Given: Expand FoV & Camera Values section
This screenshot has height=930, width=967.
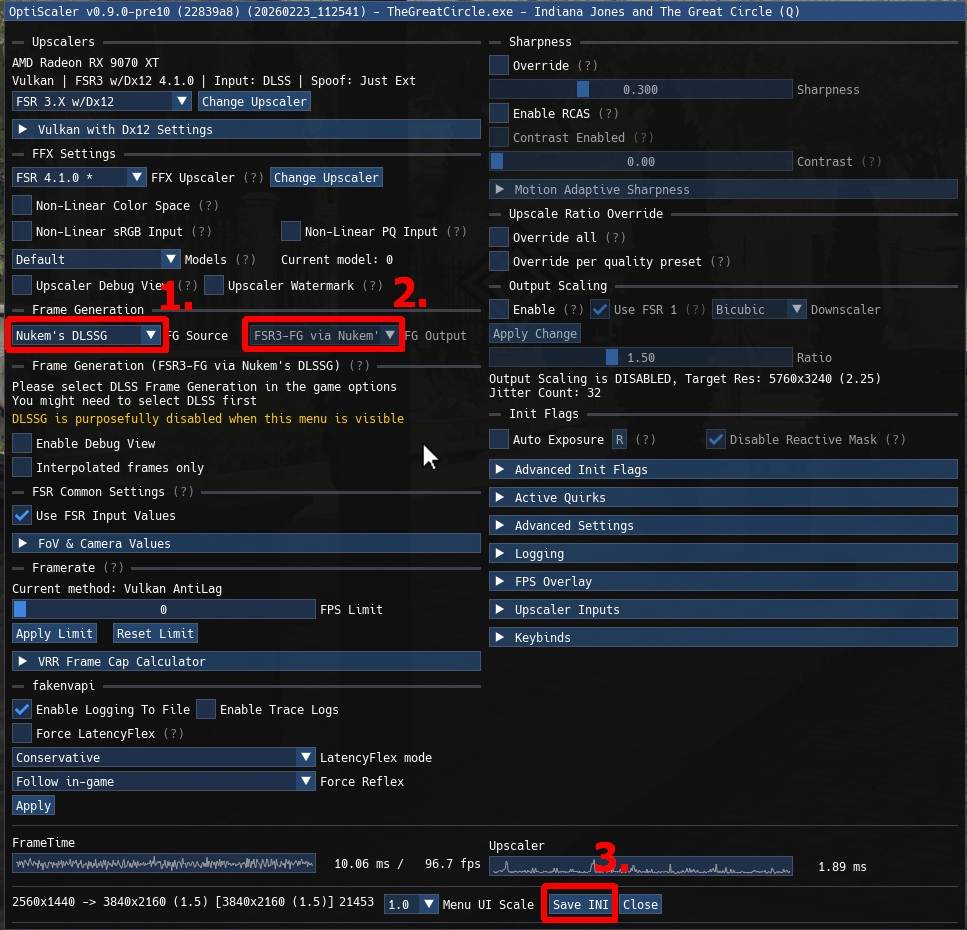Looking at the screenshot, I should pyautogui.click(x=246, y=543).
